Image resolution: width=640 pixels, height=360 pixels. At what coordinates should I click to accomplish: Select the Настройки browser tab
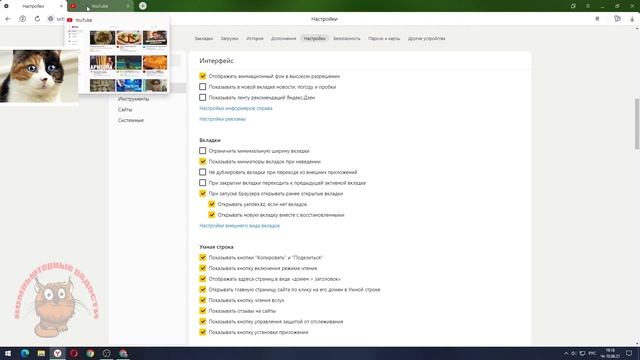click(x=33, y=6)
